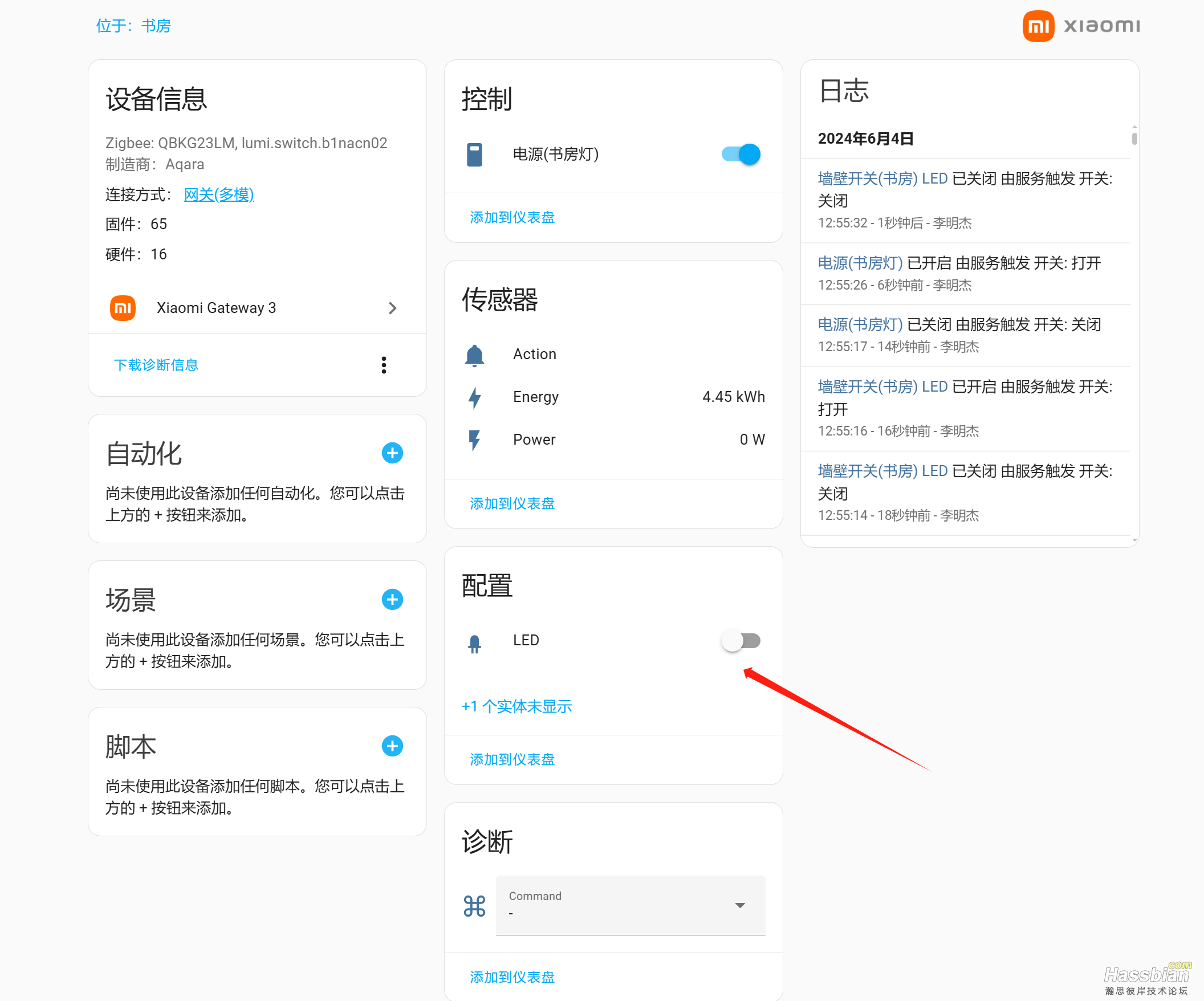
Task: Add a script with the plus button
Action: pos(392,746)
